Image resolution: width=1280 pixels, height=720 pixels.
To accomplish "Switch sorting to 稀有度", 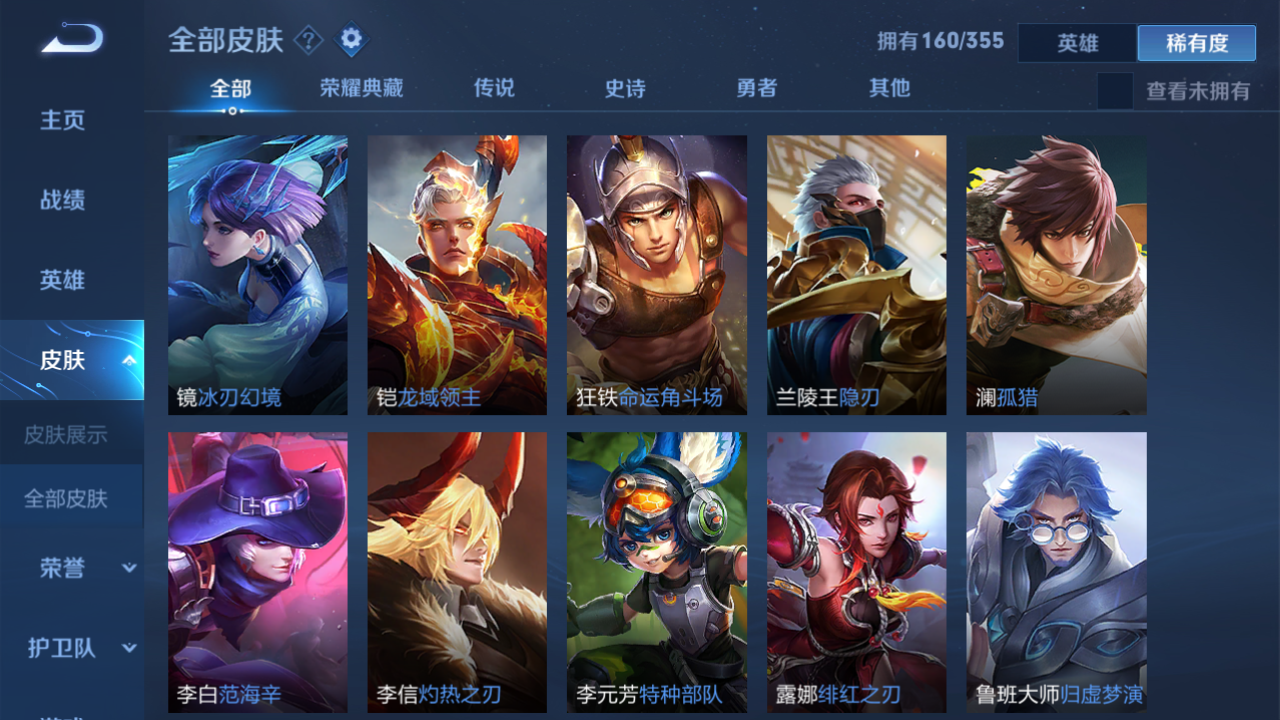I will tap(1196, 43).
